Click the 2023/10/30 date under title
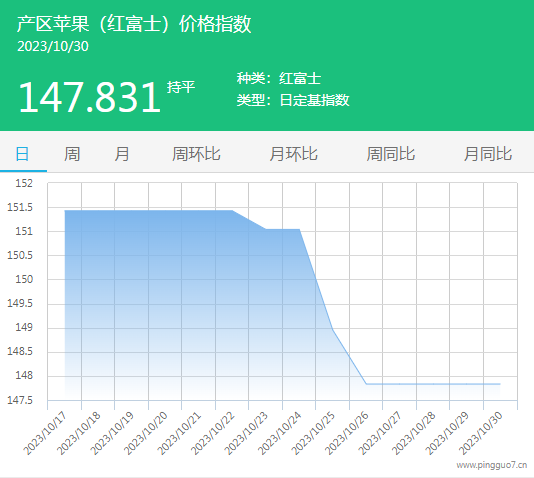This screenshot has height=478, width=534. [53, 46]
